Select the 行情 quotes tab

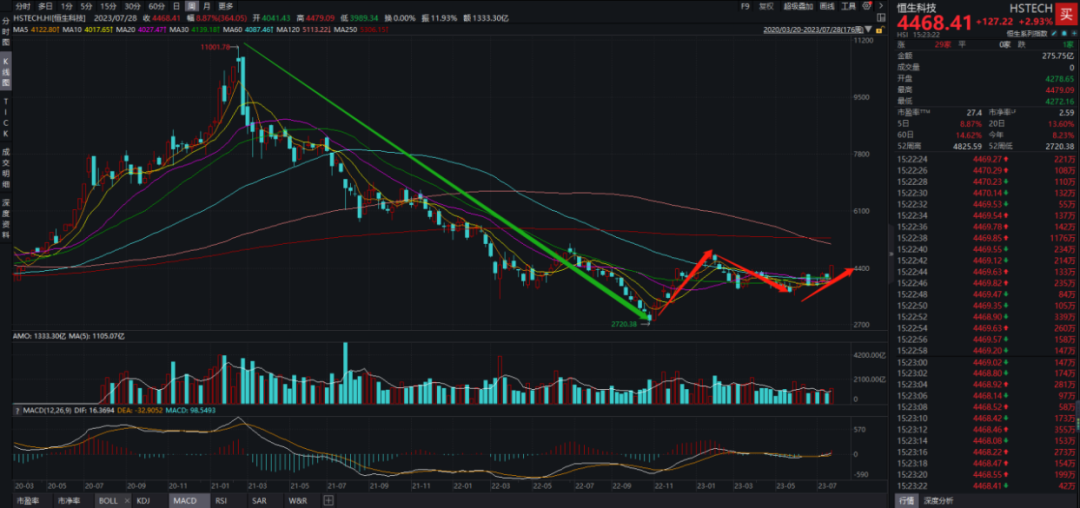904,500
